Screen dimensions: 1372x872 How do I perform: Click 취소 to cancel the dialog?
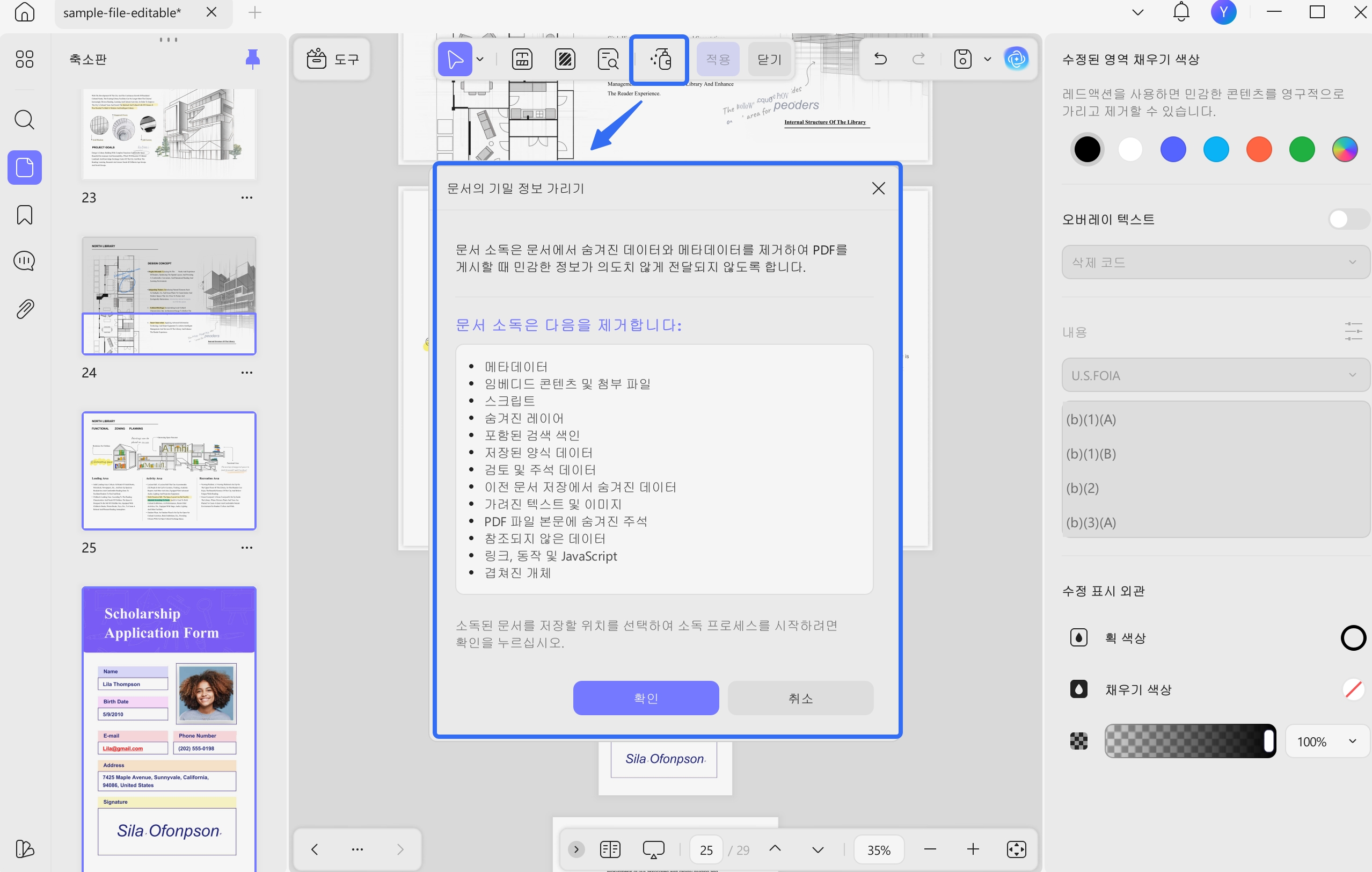click(800, 698)
